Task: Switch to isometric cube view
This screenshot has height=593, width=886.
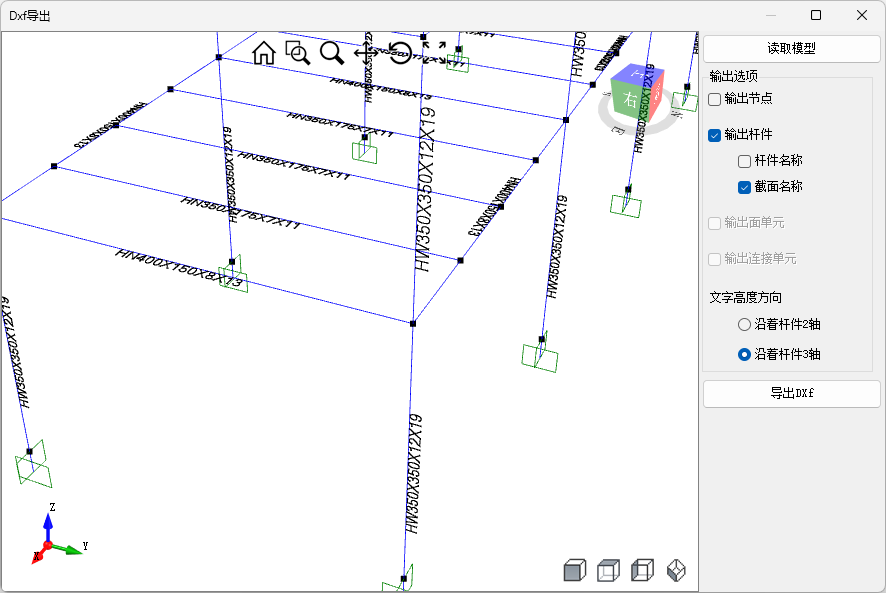Action: tap(677, 571)
